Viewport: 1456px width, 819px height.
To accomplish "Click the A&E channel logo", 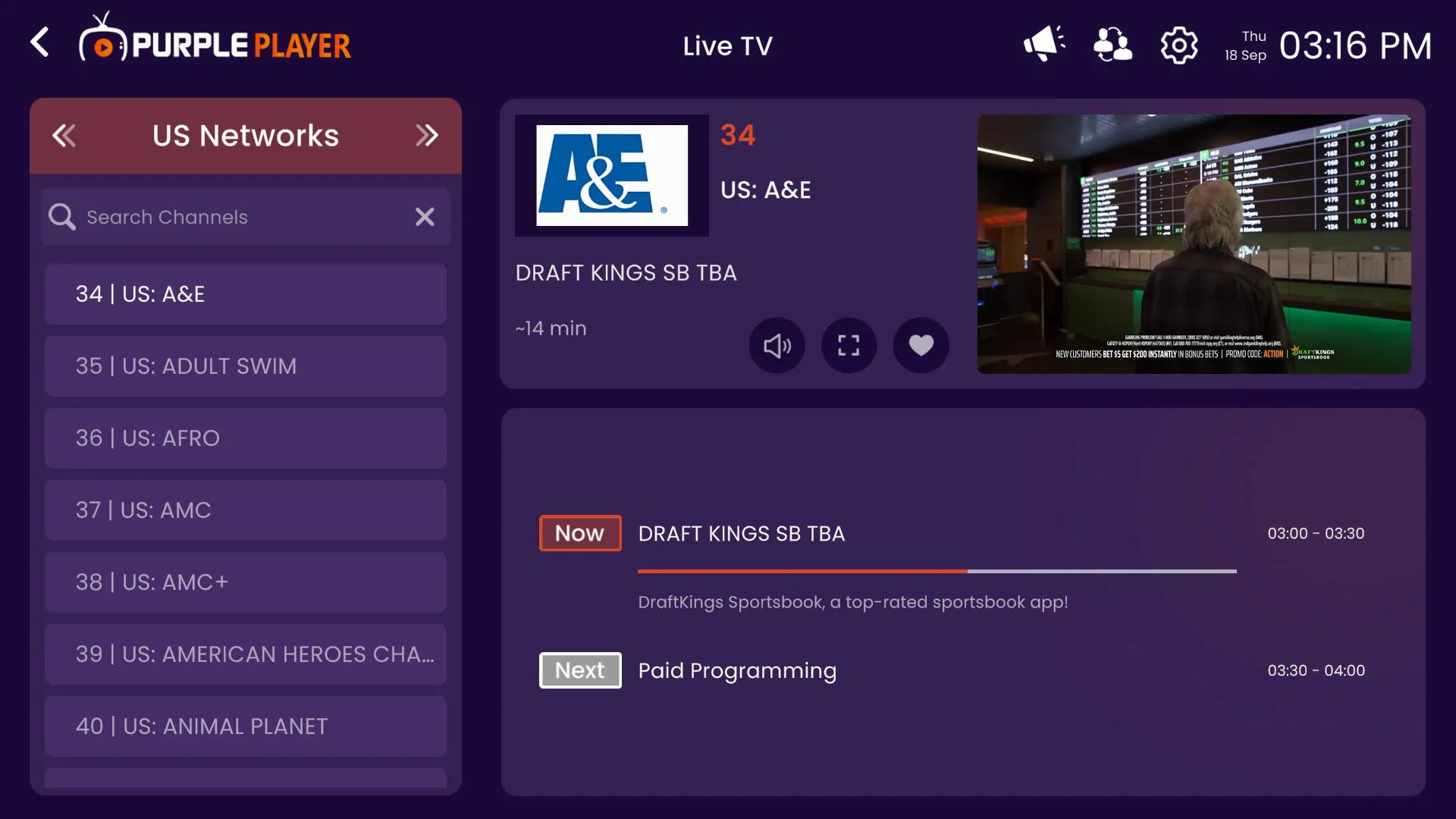I will pos(612,175).
